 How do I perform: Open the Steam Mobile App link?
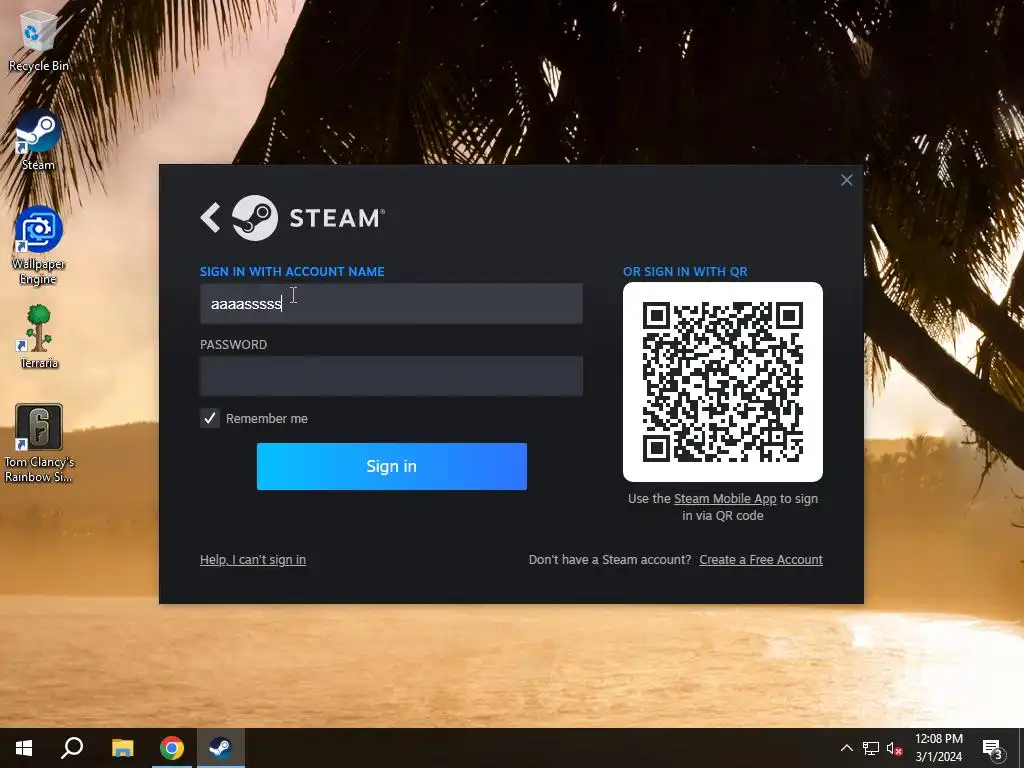coord(725,499)
